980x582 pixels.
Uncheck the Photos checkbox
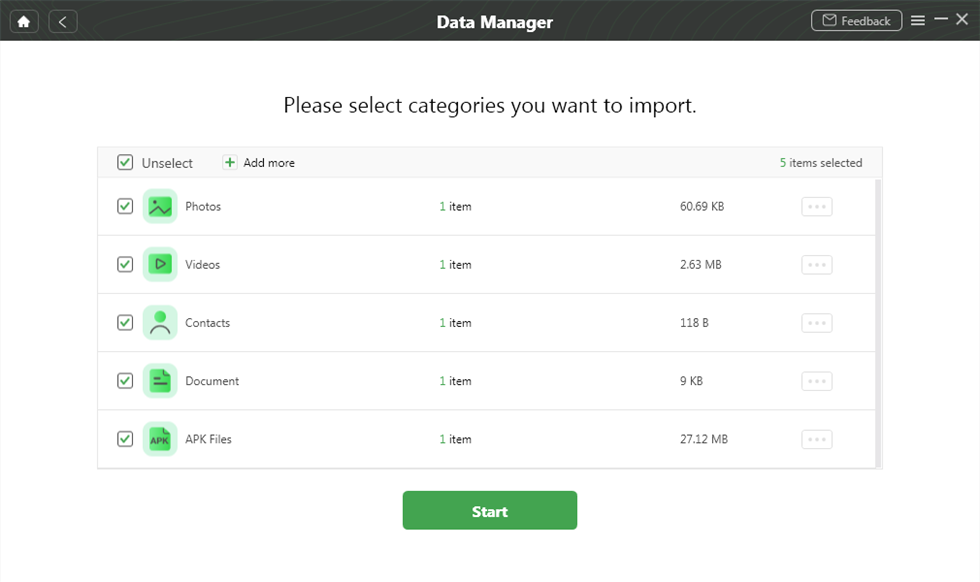(x=125, y=207)
